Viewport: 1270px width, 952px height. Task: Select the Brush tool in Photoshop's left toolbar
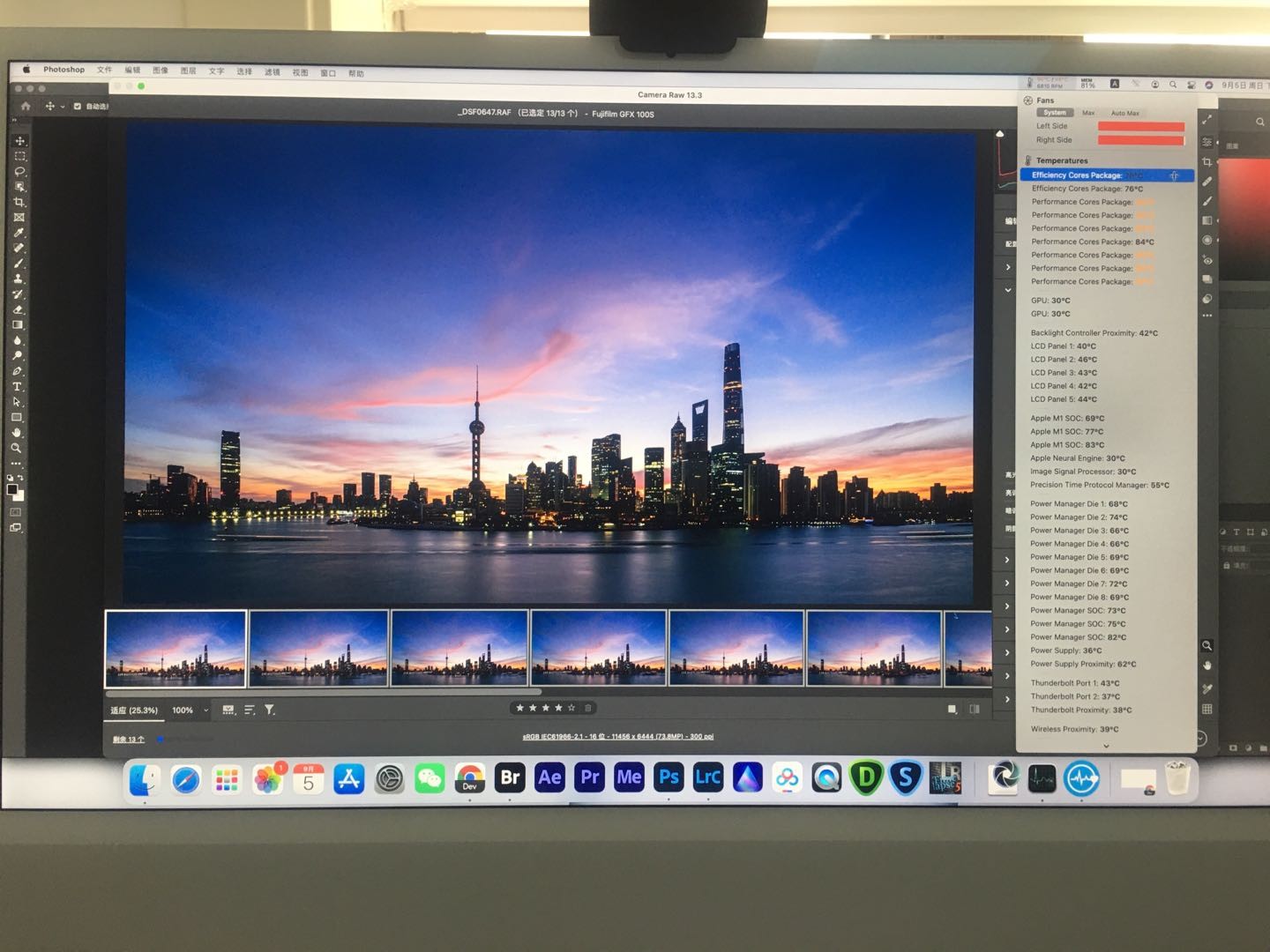pyautogui.click(x=19, y=264)
